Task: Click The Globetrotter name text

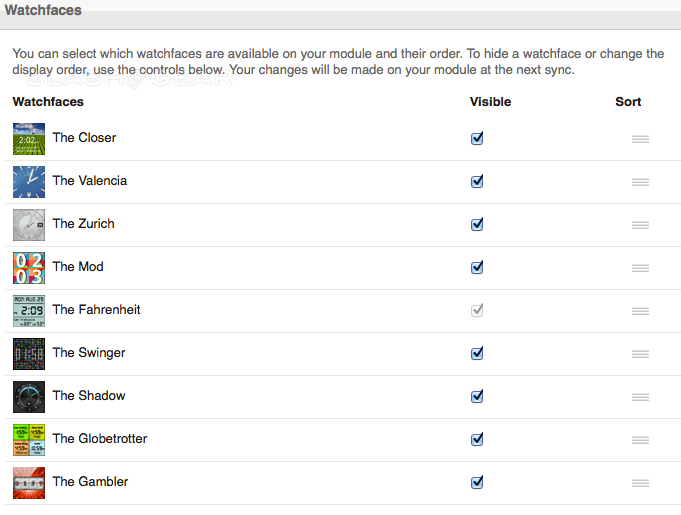Action: tap(100, 439)
